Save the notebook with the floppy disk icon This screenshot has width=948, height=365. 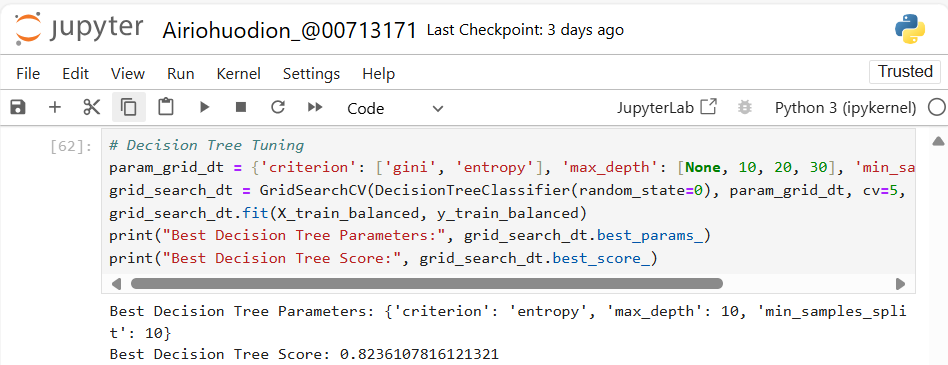point(18,108)
